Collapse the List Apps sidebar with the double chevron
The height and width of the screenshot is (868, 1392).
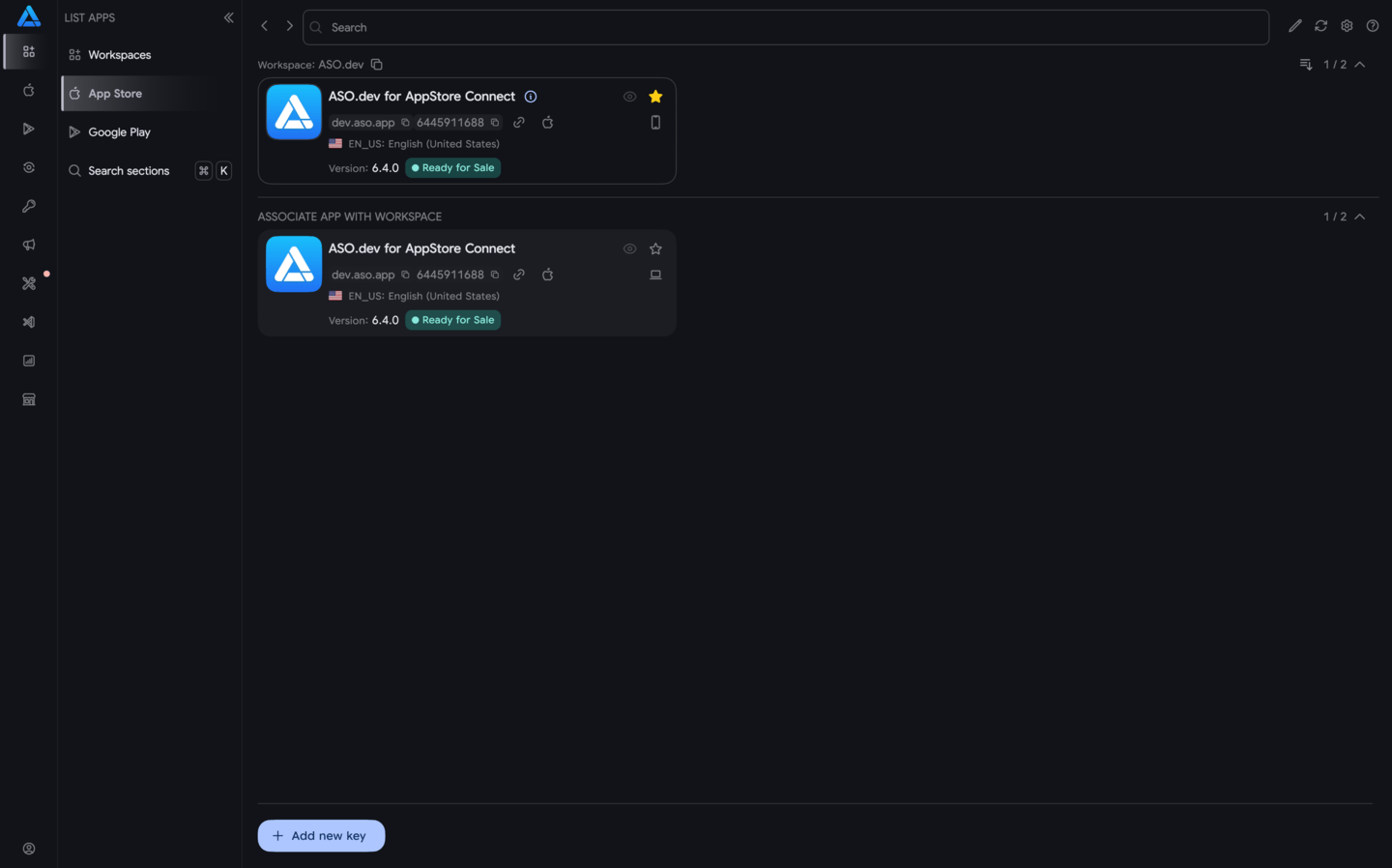229,17
